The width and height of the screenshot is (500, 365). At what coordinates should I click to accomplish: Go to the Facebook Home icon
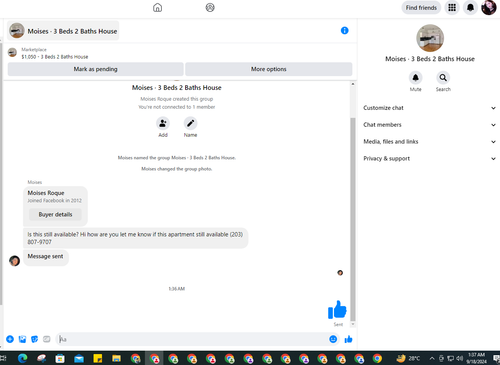(x=157, y=7)
